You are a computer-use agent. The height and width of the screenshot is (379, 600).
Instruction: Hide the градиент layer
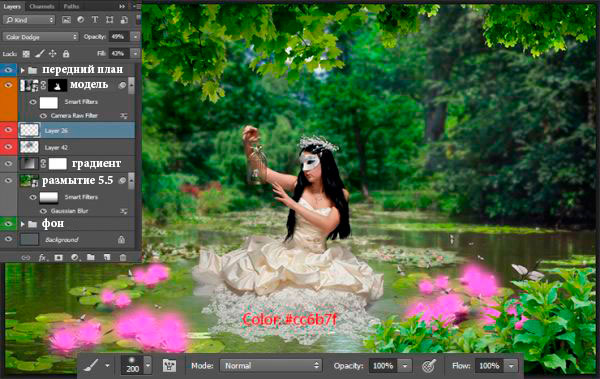click(x=8, y=164)
